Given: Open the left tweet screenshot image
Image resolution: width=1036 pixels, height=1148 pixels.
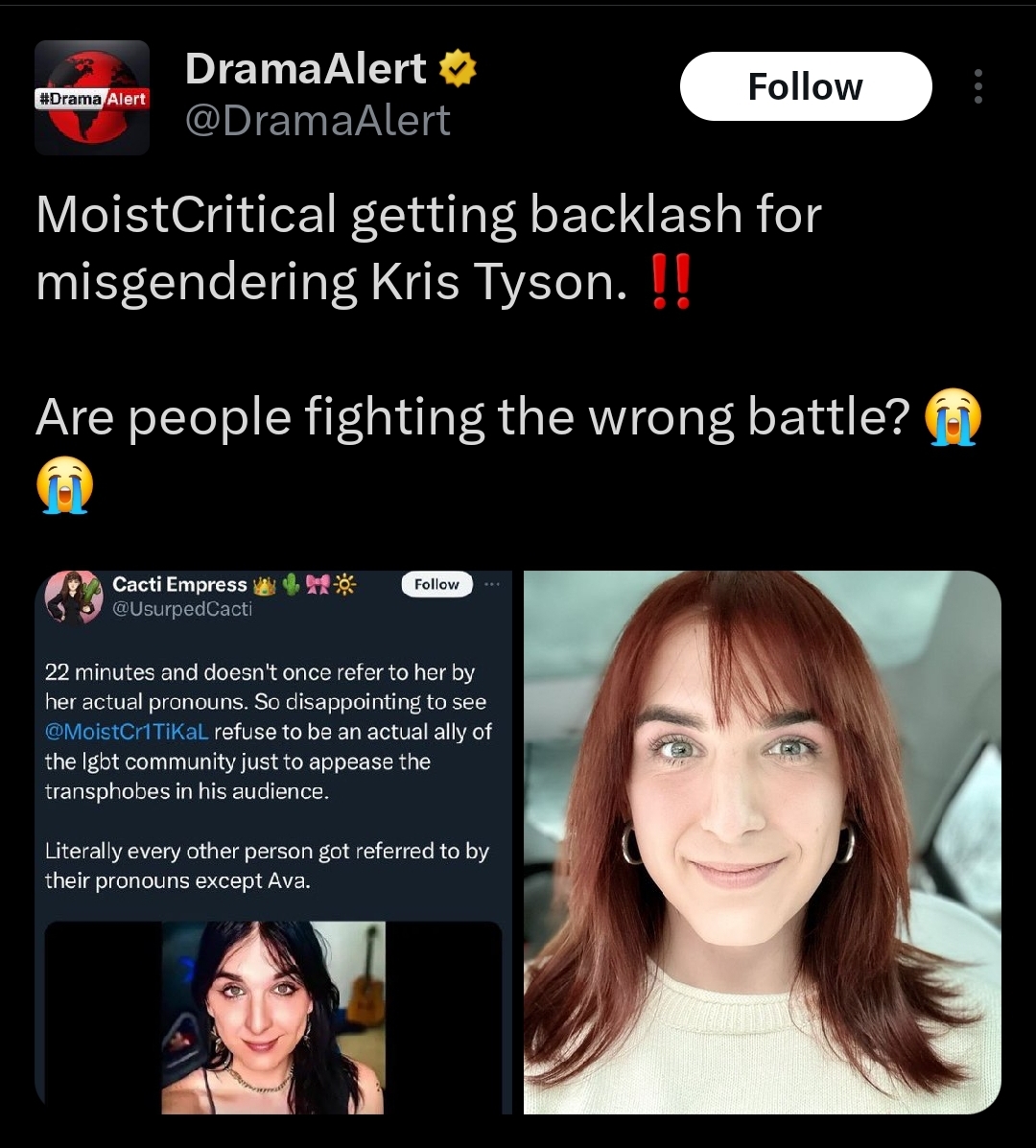Looking at the screenshot, I should coord(273,842).
